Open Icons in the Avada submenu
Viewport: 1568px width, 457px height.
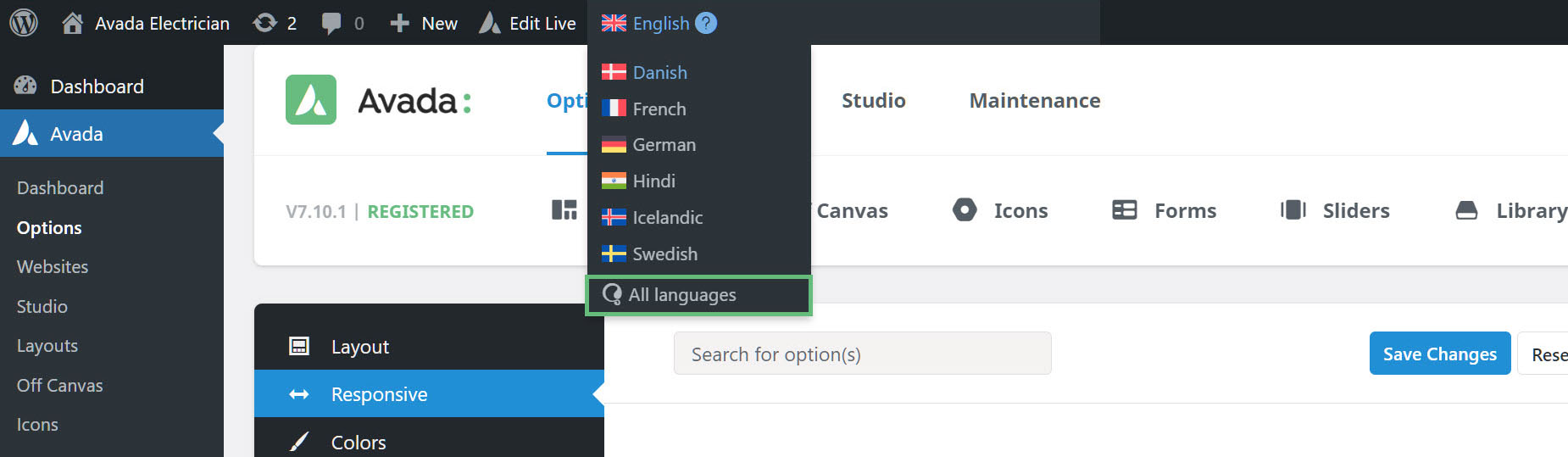pyautogui.click(x=37, y=424)
